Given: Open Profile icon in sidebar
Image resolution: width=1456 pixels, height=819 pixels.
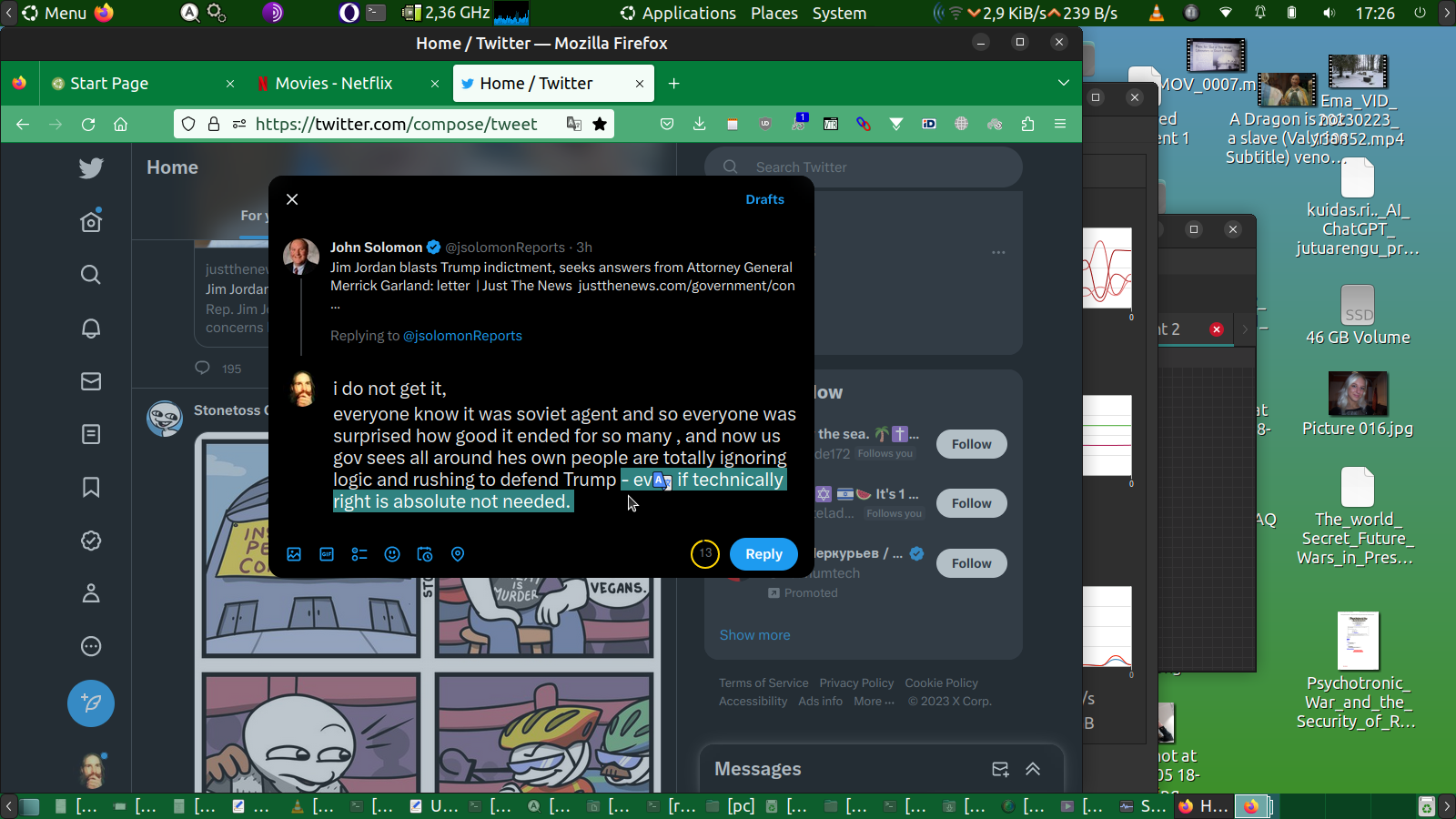Looking at the screenshot, I should coord(91,593).
